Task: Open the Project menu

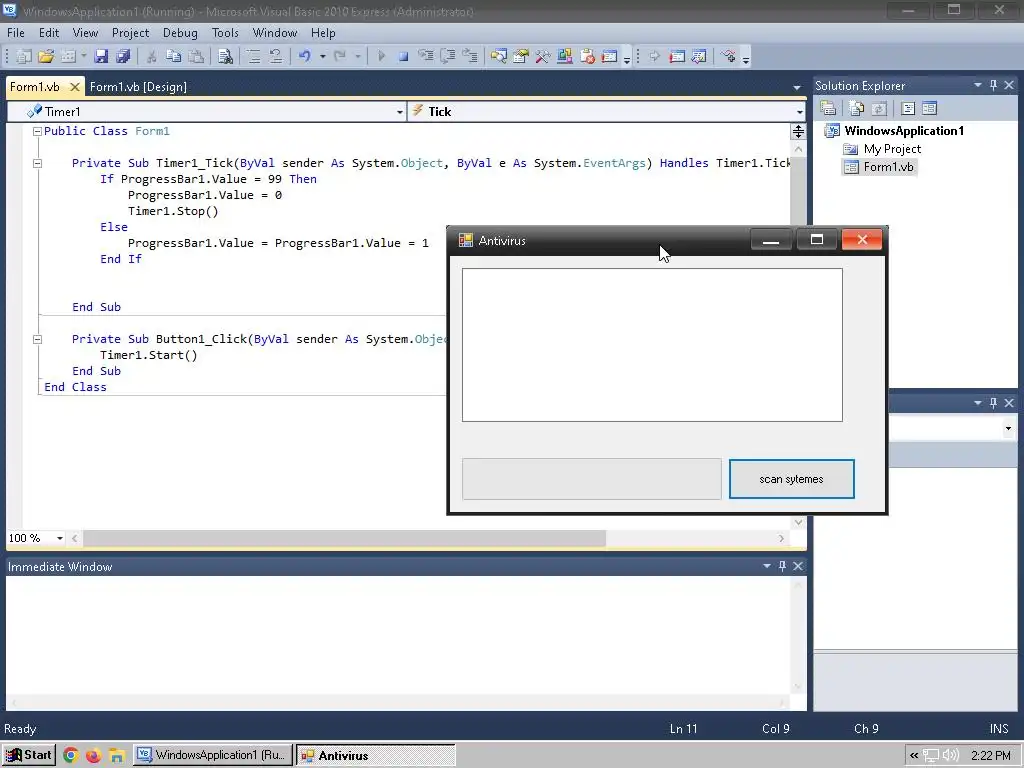Action: 131,33
